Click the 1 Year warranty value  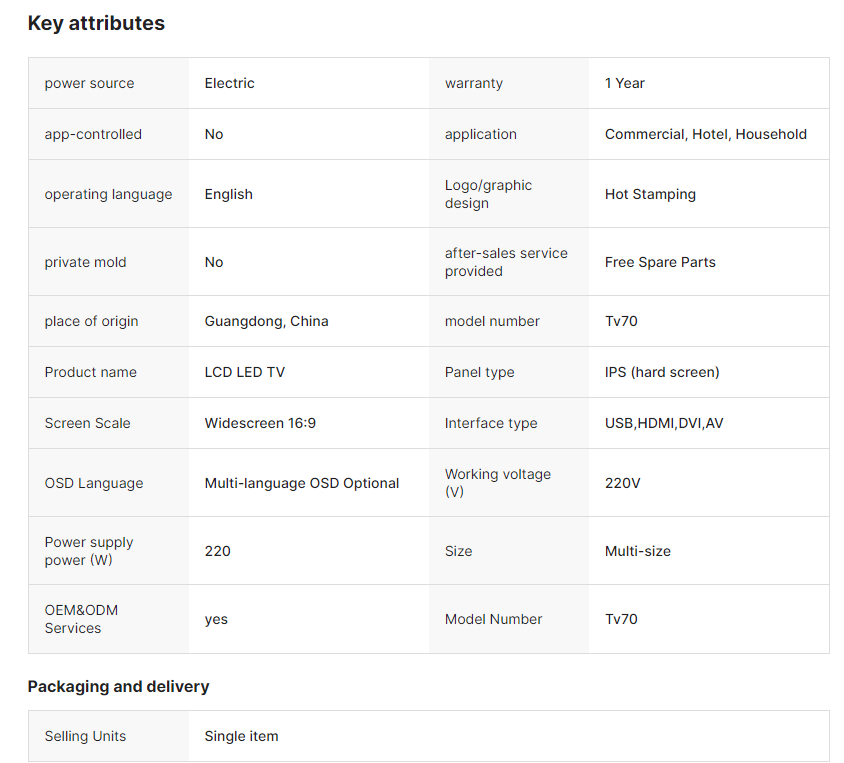tap(624, 83)
